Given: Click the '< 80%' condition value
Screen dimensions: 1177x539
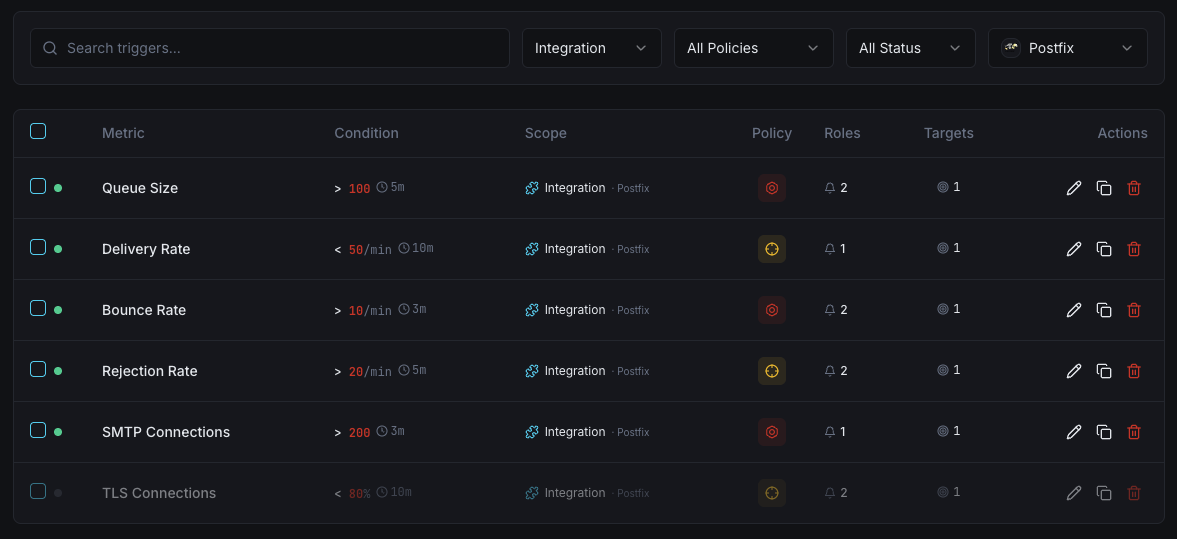Looking at the screenshot, I should [353, 493].
